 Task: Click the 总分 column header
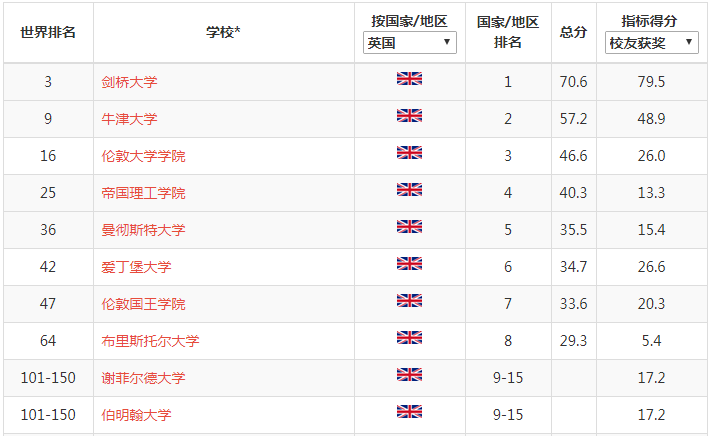click(x=573, y=32)
